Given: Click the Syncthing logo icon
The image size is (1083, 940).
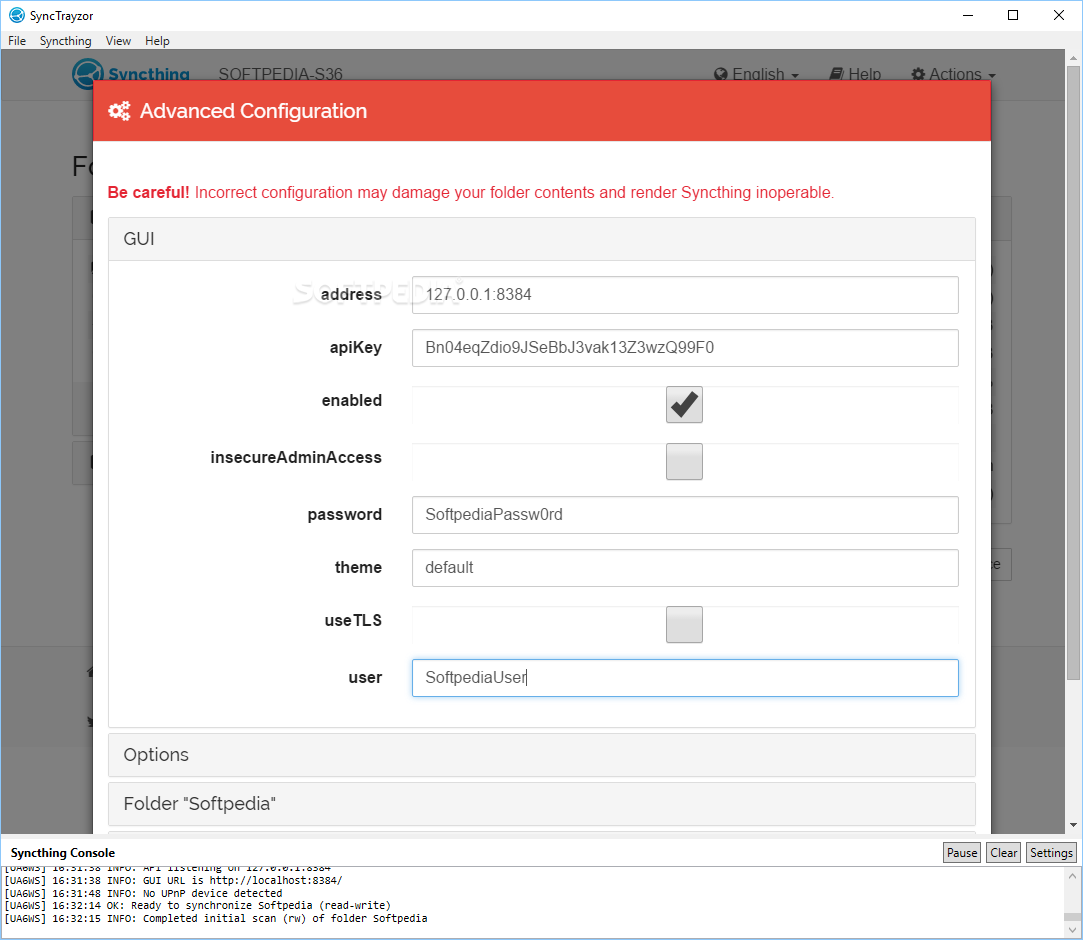Looking at the screenshot, I should tap(87, 73).
